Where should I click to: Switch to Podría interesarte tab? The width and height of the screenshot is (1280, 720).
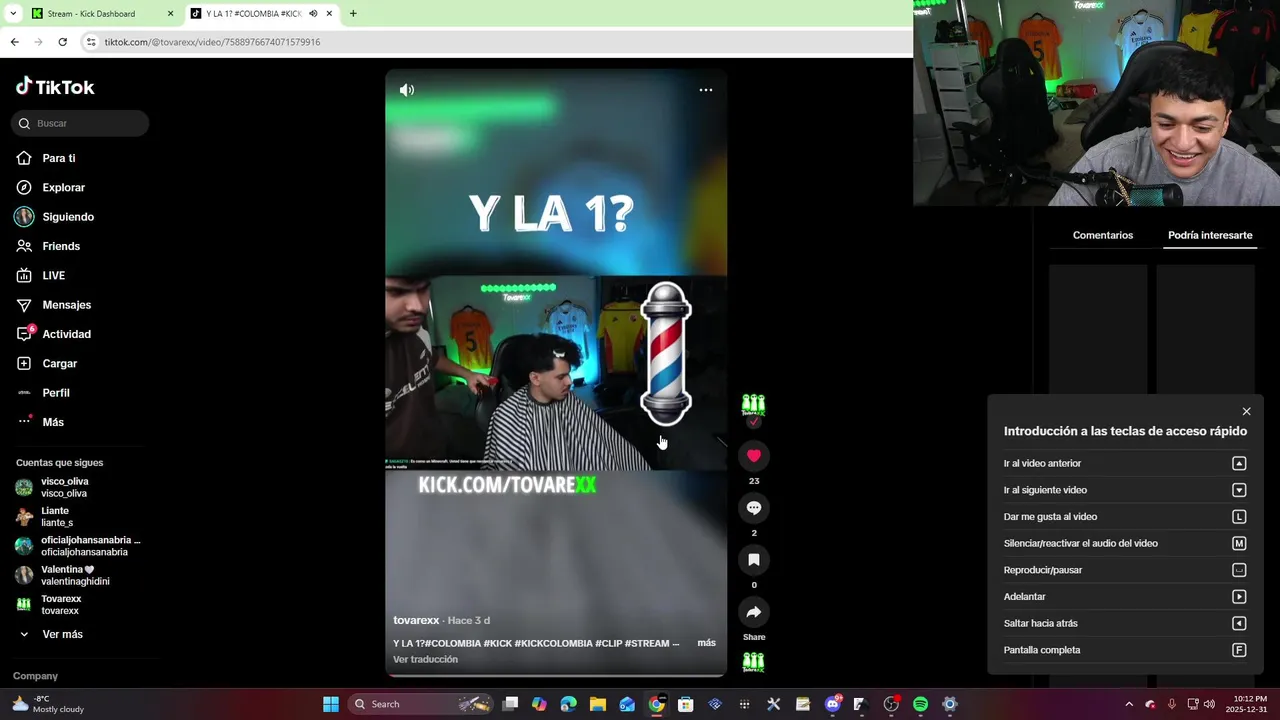1210,236
